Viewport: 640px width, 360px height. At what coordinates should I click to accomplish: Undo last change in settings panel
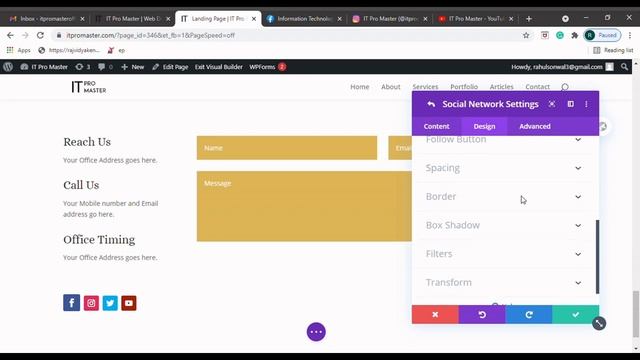pos(482,314)
